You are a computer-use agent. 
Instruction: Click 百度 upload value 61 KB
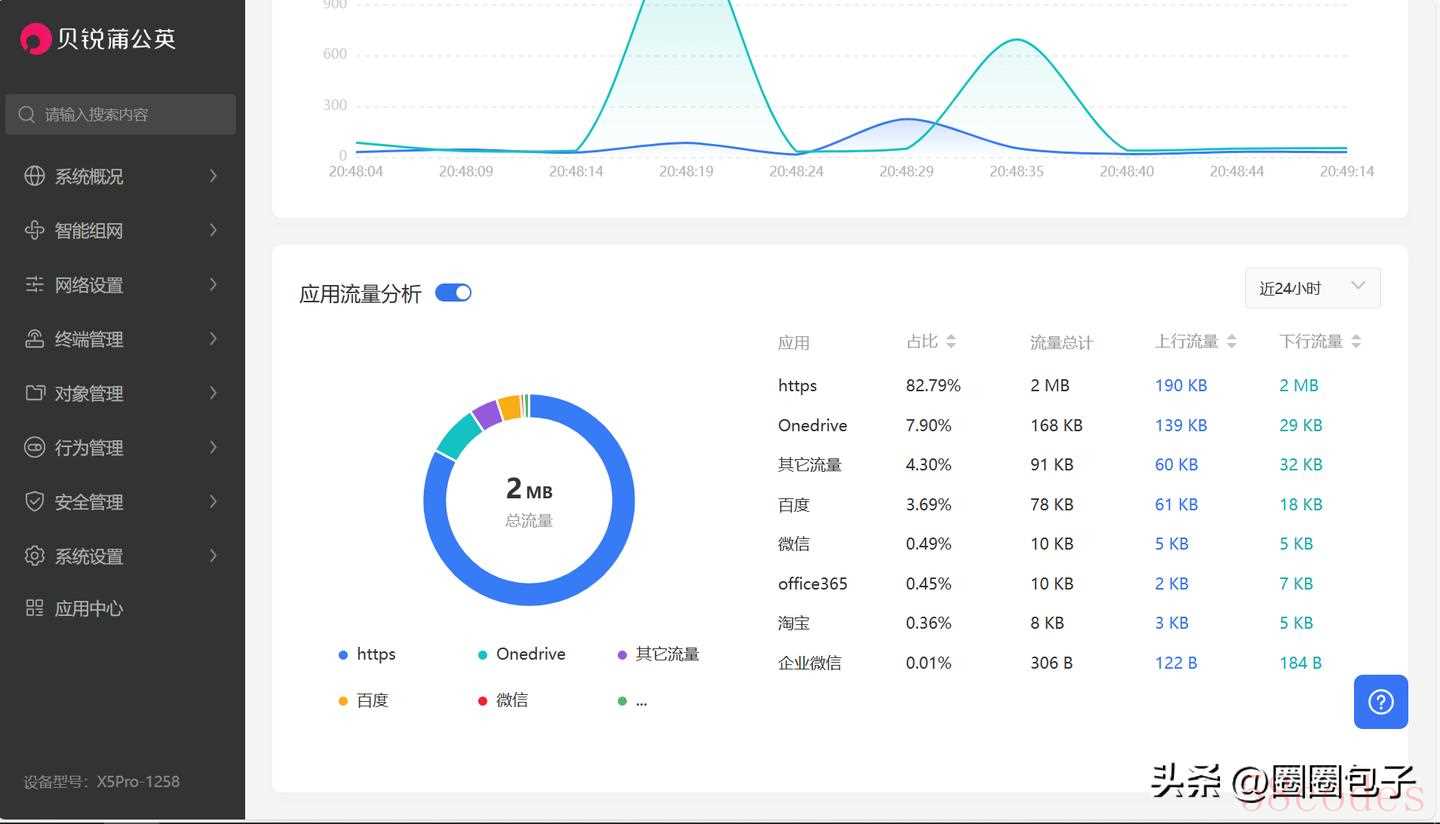[x=1176, y=504]
